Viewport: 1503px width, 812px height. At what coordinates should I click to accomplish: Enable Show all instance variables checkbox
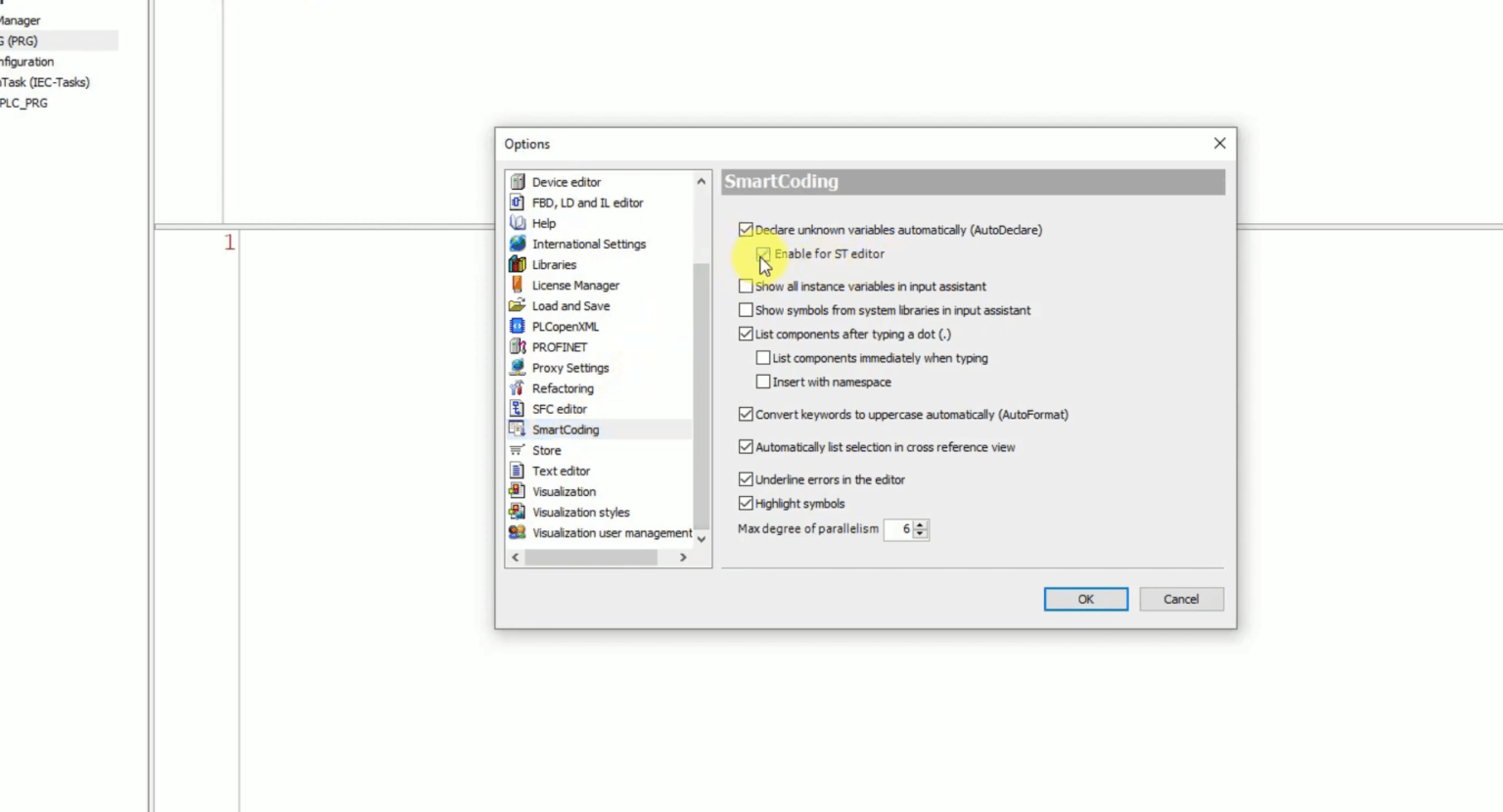[x=746, y=287]
